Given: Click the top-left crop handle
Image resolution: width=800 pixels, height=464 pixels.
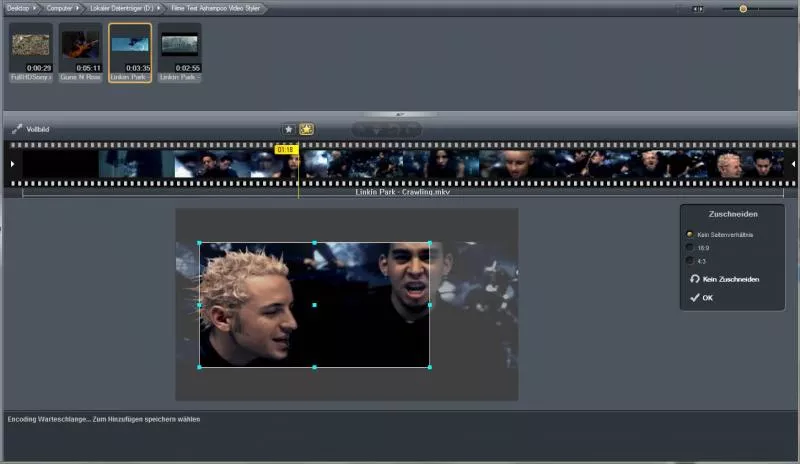Looking at the screenshot, I should tap(199, 243).
